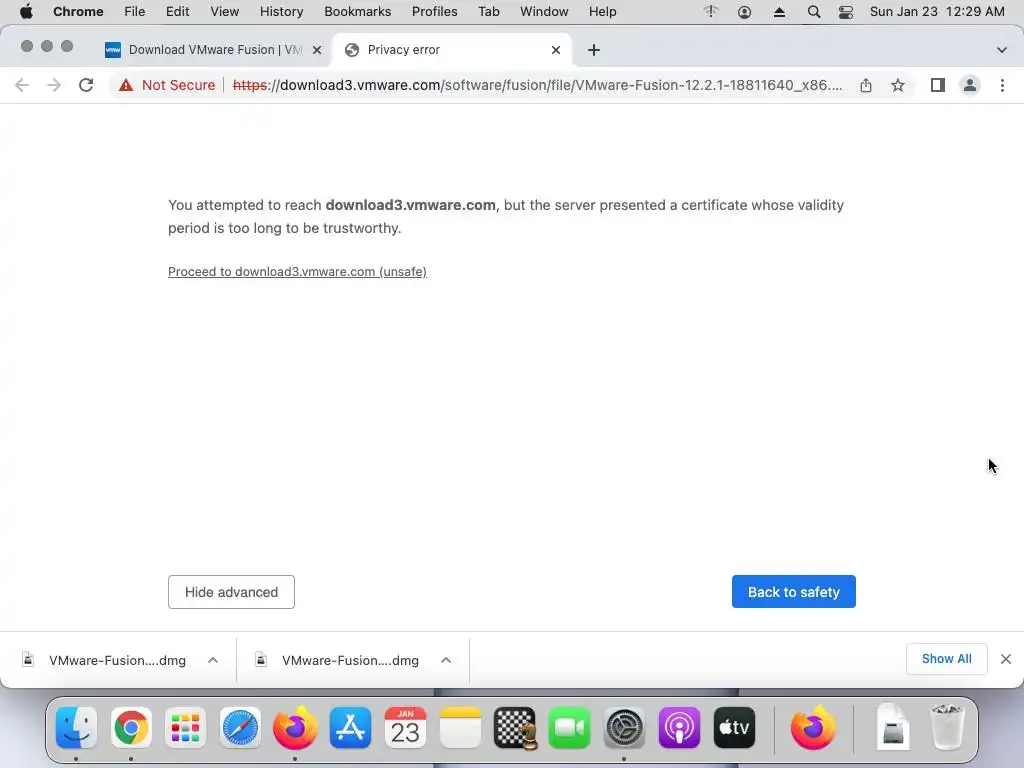
Task: Click the Back to safety button
Action: pyautogui.click(x=793, y=592)
